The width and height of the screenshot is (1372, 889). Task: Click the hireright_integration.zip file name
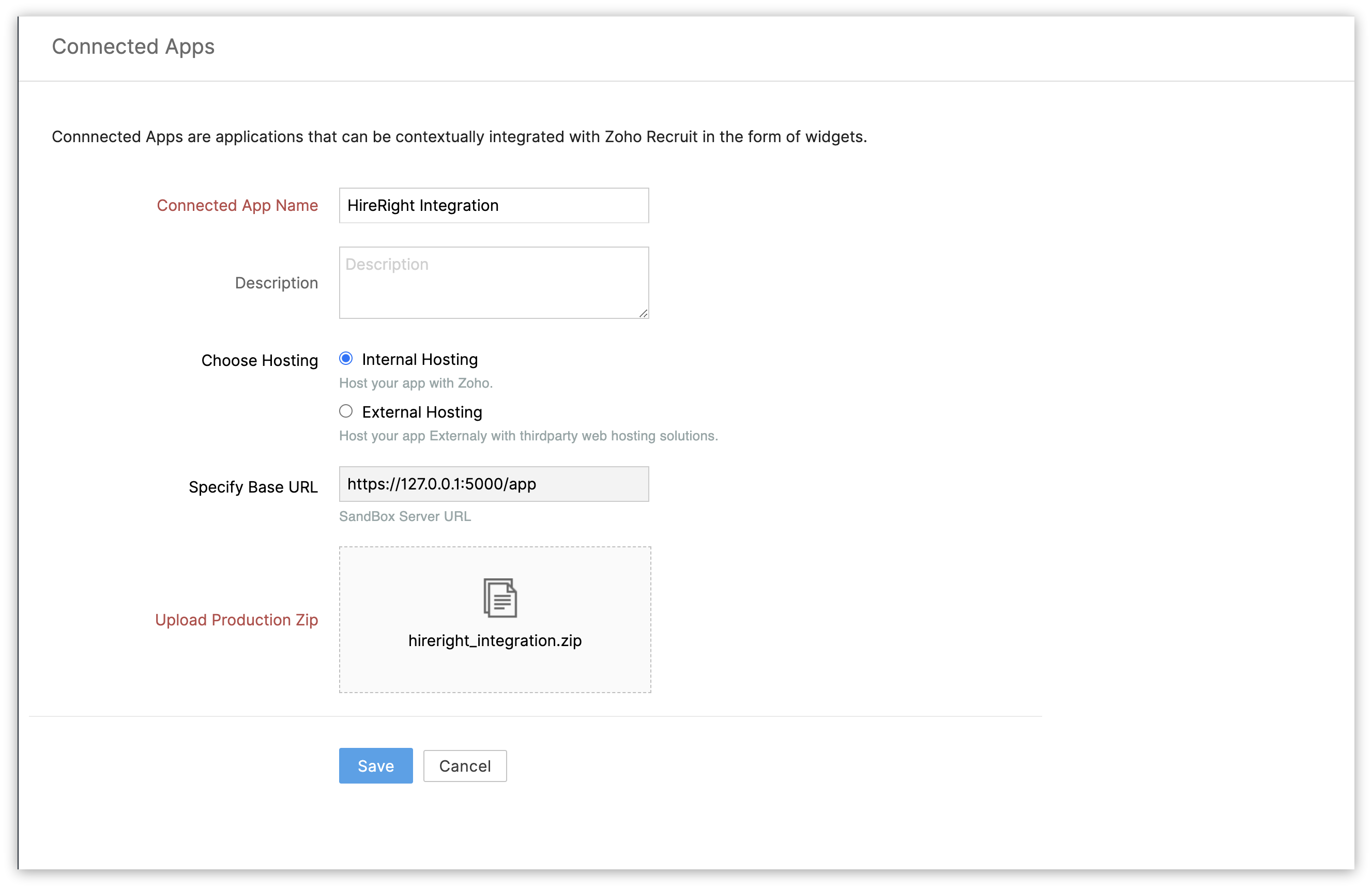[x=495, y=640]
